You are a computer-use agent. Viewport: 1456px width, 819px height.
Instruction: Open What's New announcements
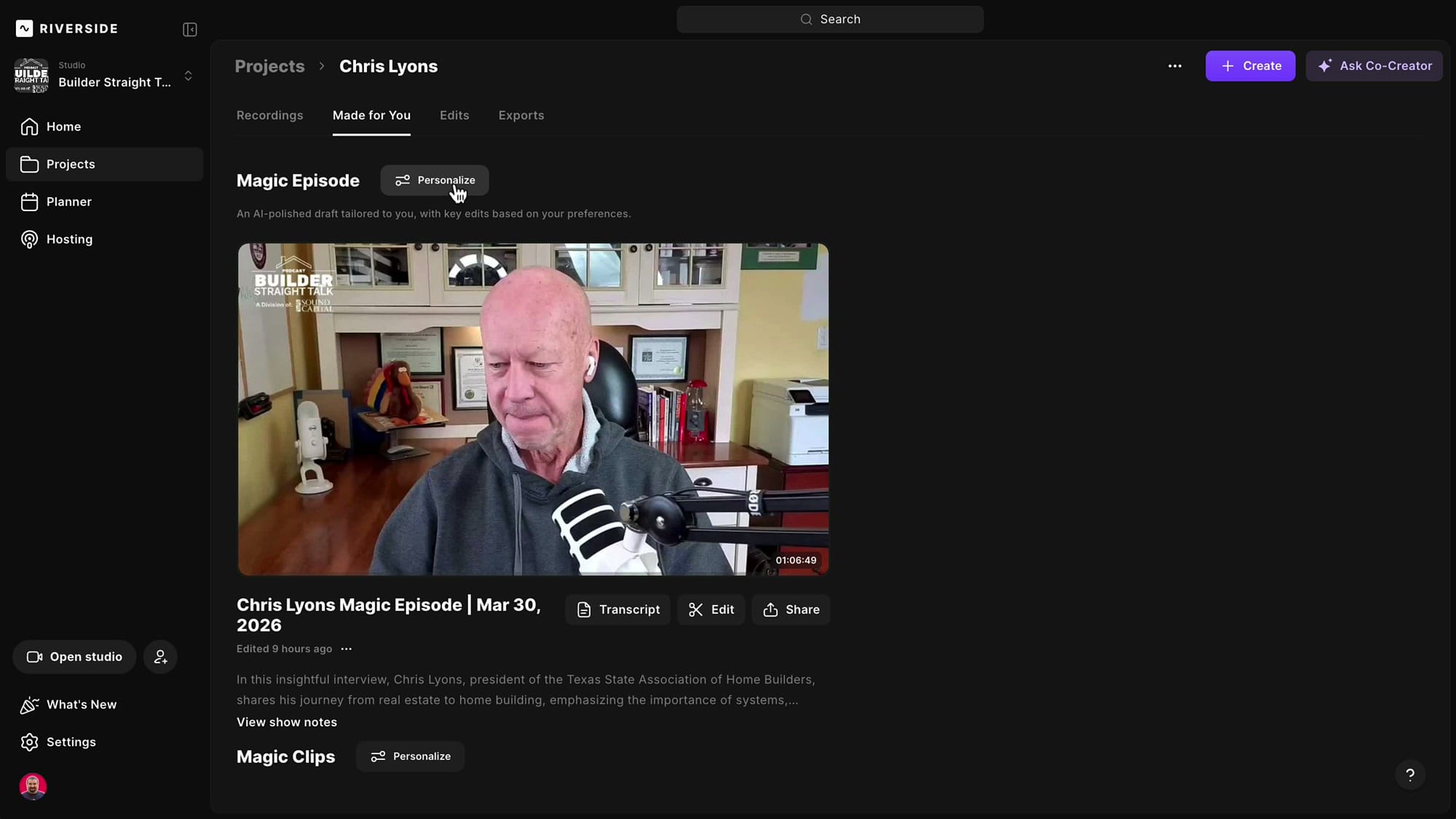[81, 705]
